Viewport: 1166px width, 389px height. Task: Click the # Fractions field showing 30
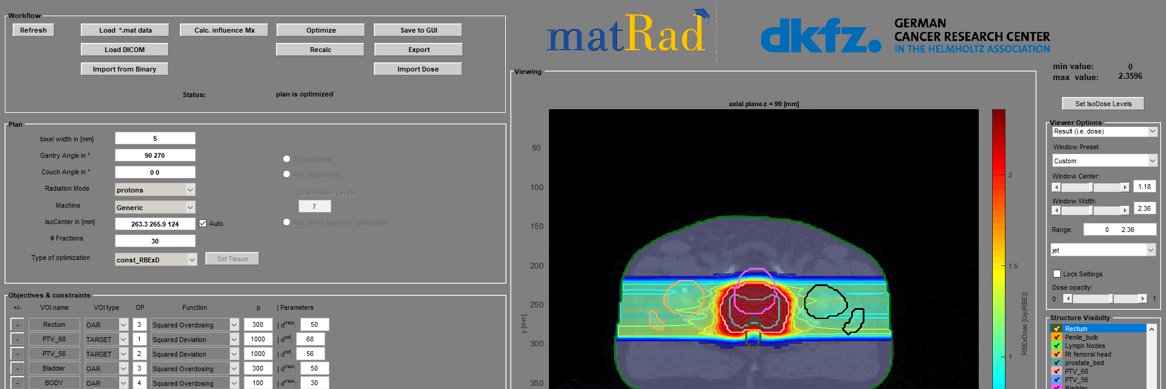pos(155,241)
